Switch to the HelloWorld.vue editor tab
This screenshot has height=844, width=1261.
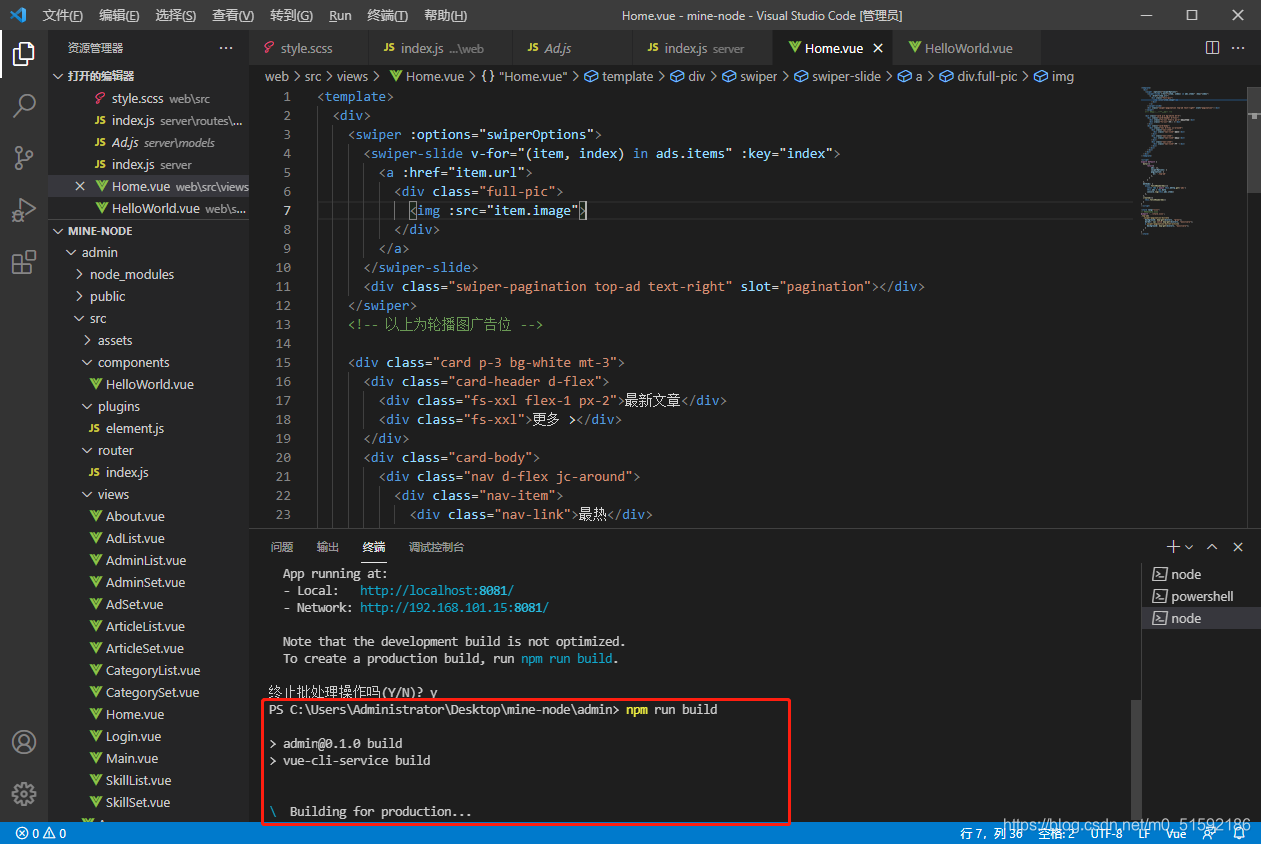(967, 48)
